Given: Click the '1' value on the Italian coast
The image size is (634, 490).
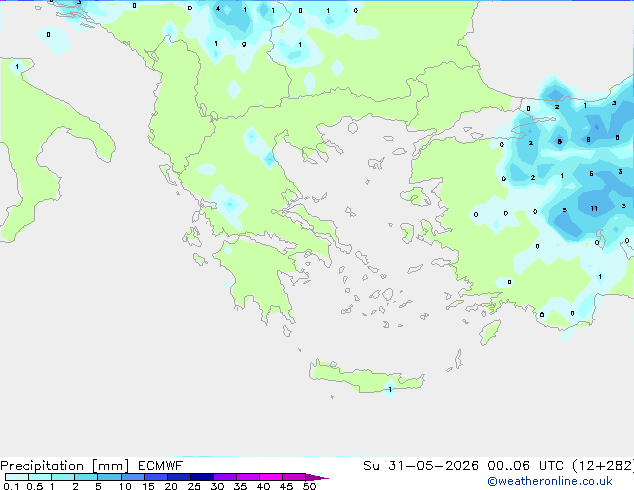Looking at the screenshot, I should [x=17, y=66].
